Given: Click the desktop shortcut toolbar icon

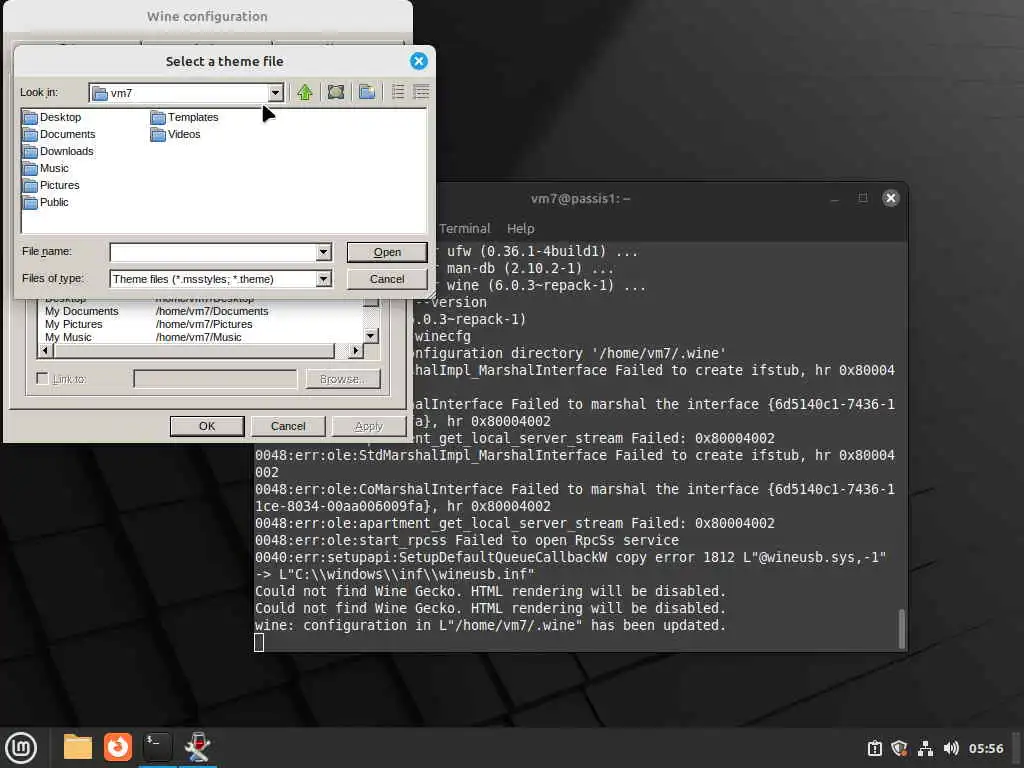Looking at the screenshot, I should tap(336, 93).
